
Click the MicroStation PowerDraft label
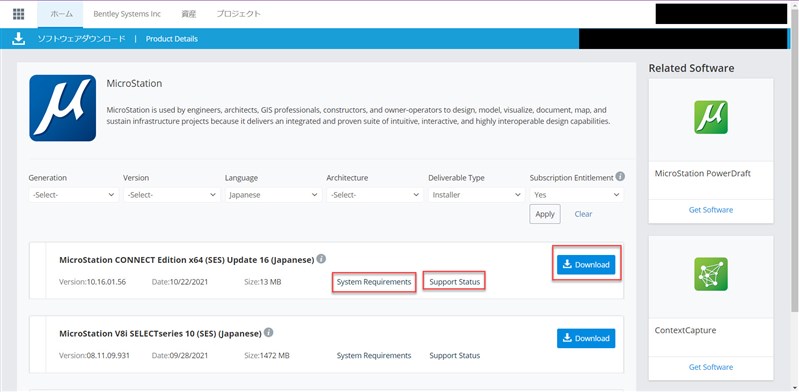[703, 173]
